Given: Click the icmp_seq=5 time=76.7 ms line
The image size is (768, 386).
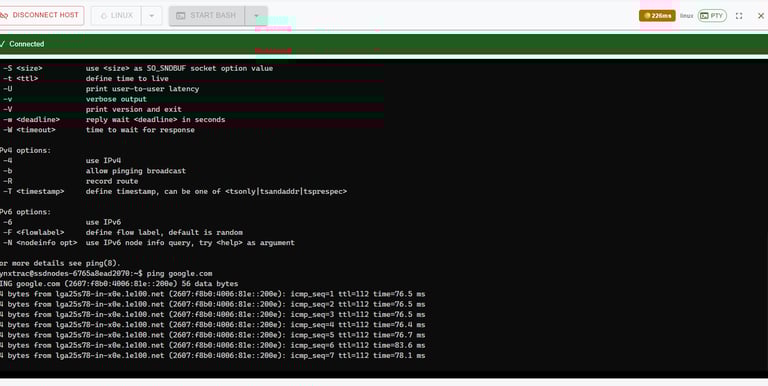Looking at the screenshot, I should pos(213,335).
